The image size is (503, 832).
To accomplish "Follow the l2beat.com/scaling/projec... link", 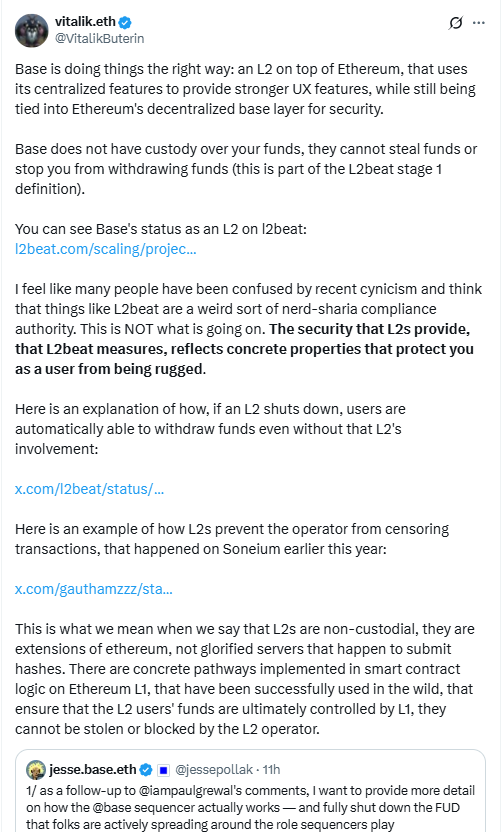I will pyautogui.click(x=106, y=249).
